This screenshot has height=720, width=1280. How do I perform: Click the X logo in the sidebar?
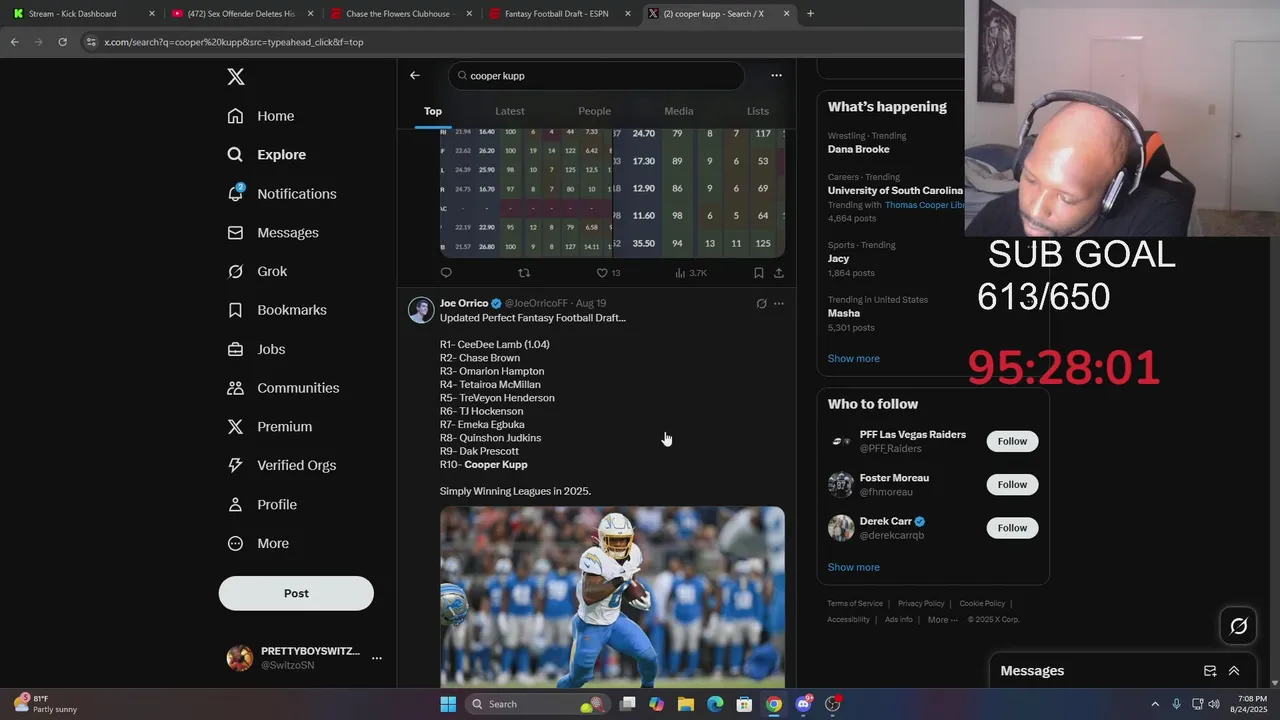point(235,77)
